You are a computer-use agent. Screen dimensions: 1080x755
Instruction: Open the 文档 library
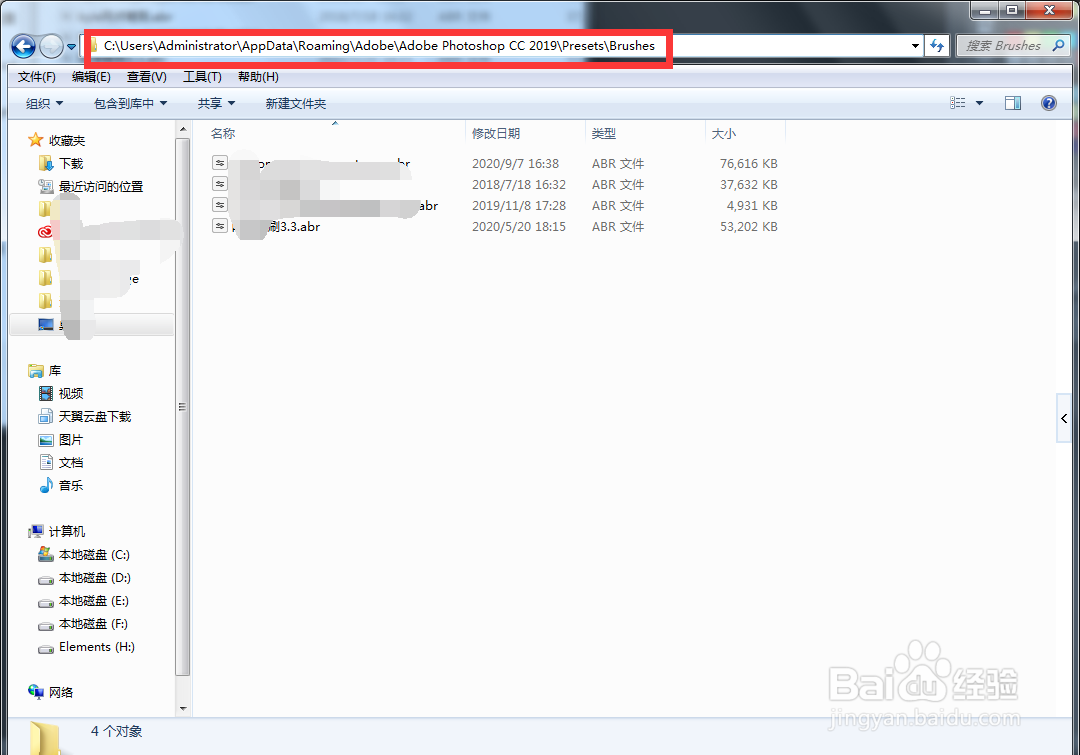(x=71, y=463)
